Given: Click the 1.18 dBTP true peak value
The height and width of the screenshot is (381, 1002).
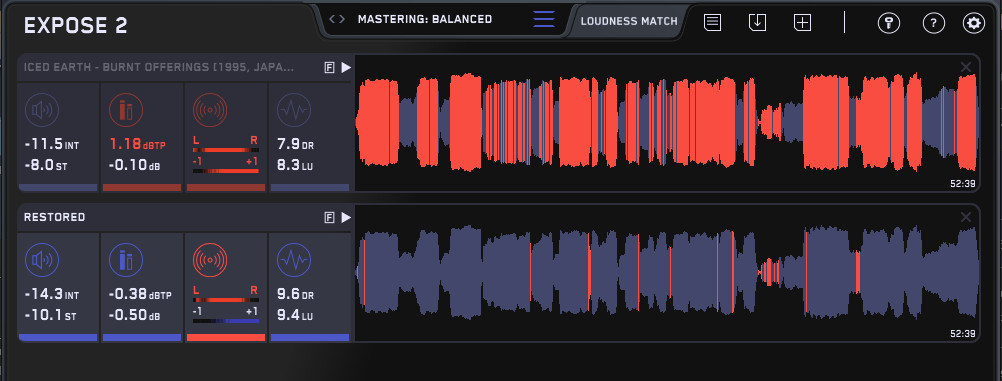Looking at the screenshot, I should [137, 145].
